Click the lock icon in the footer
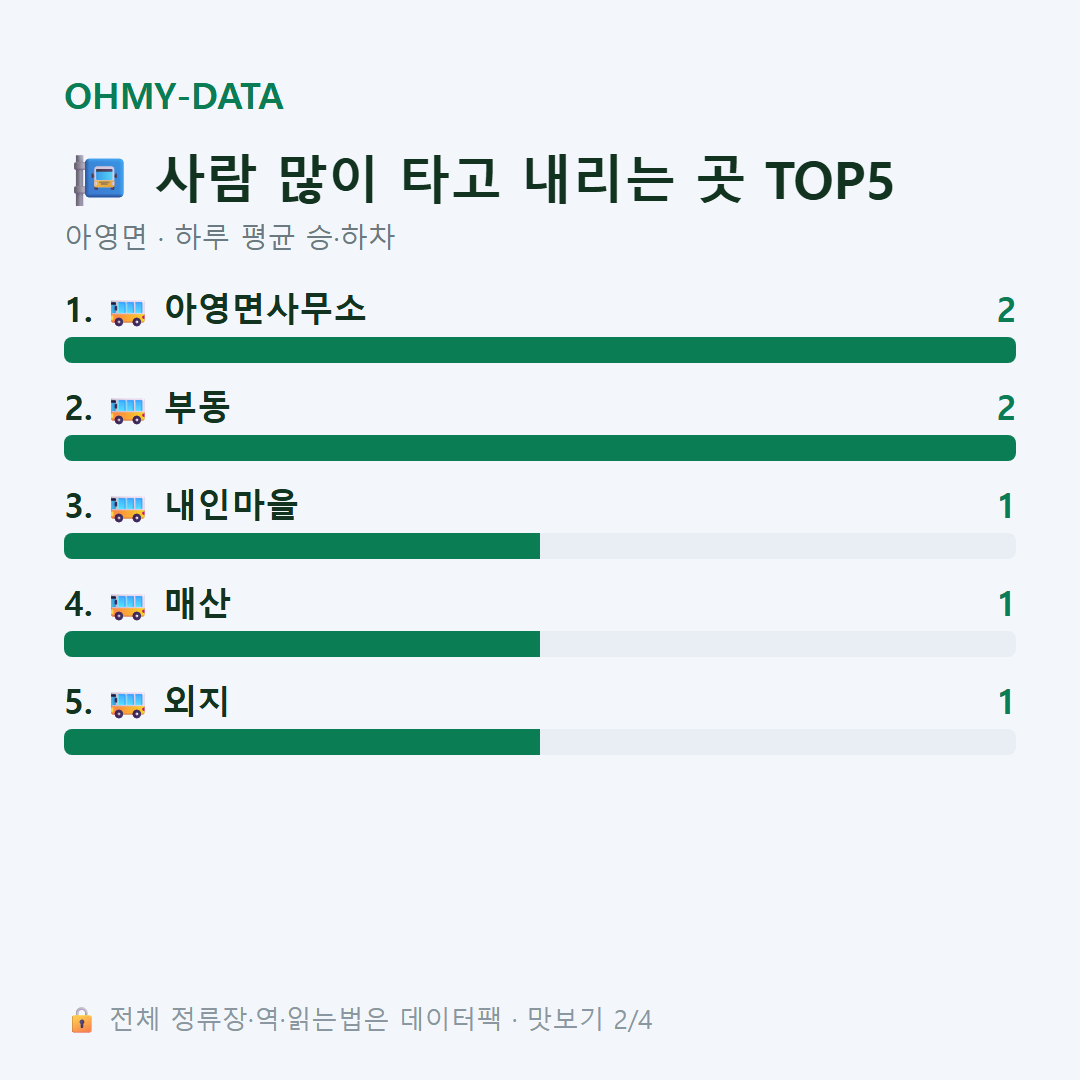Viewport: 1080px width, 1080px height. pos(81,1019)
